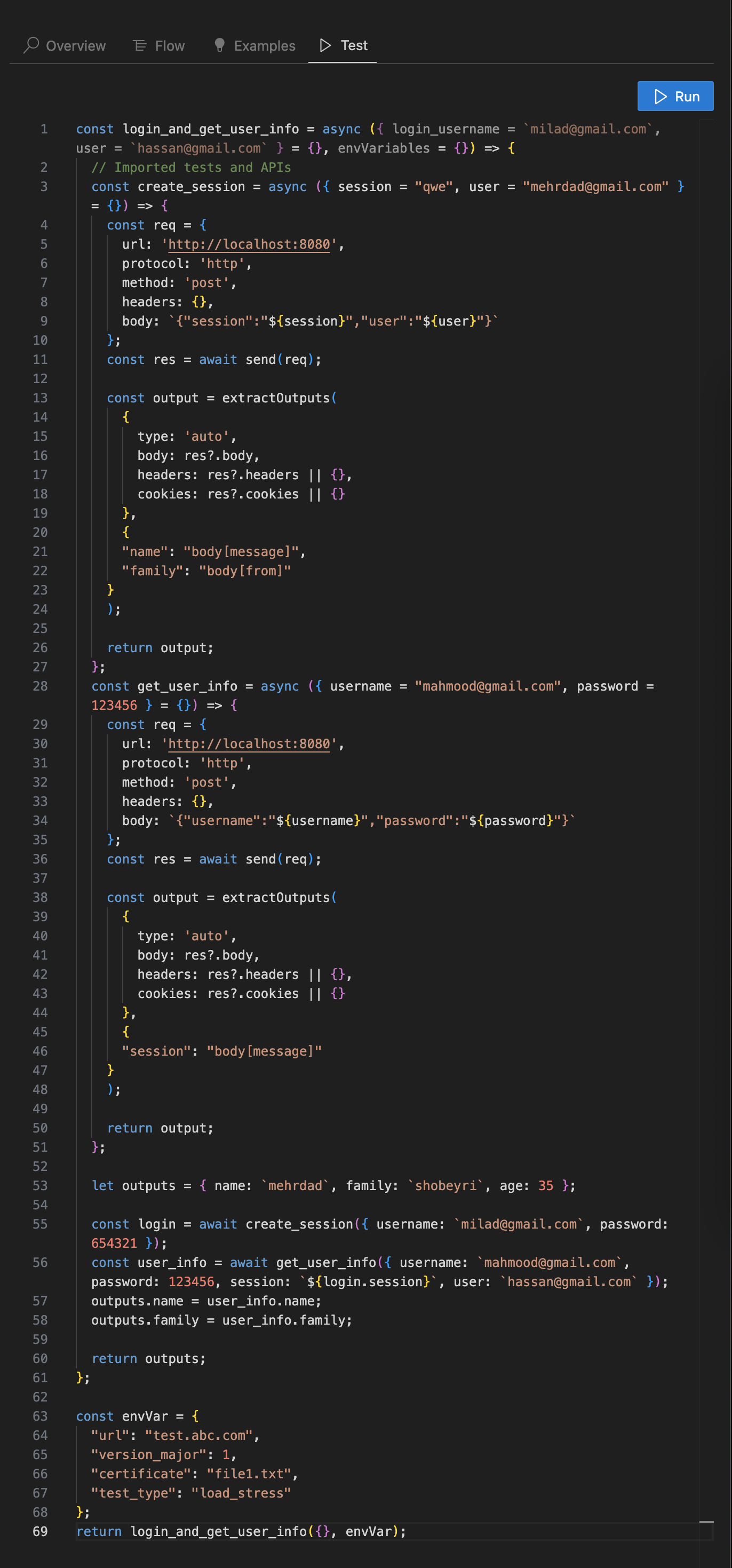Open the localhost:8080 link on line 30
732x1568 pixels.
[x=249, y=744]
